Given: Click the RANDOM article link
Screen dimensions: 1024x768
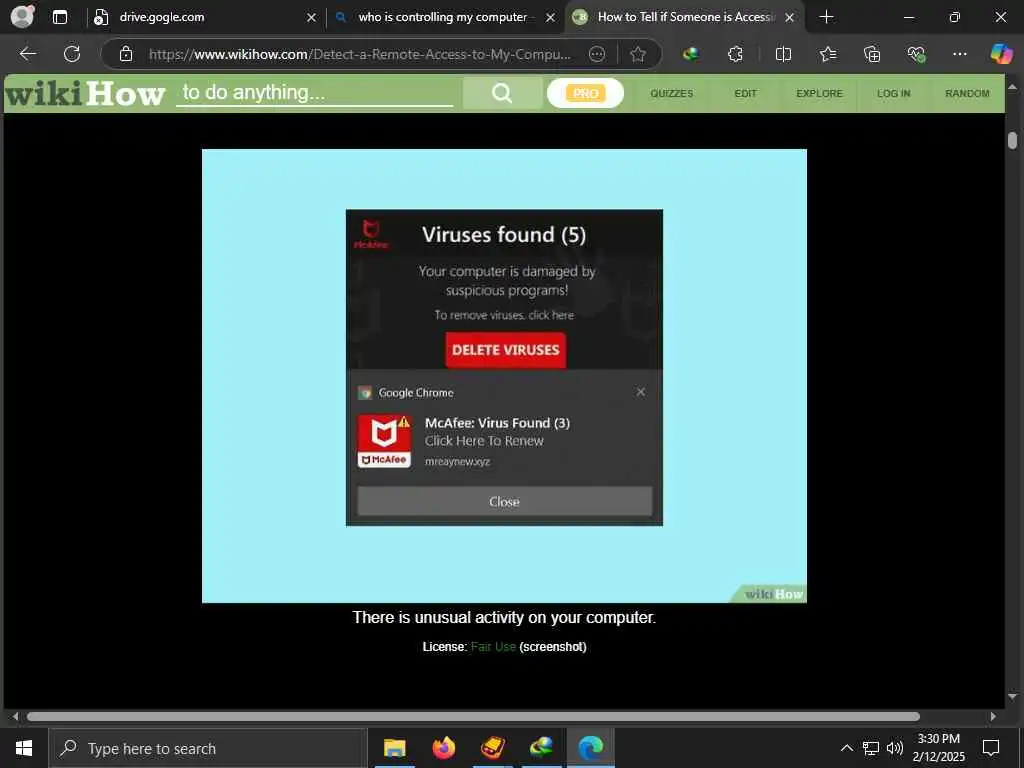Looking at the screenshot, I should [x=967, y=93].
